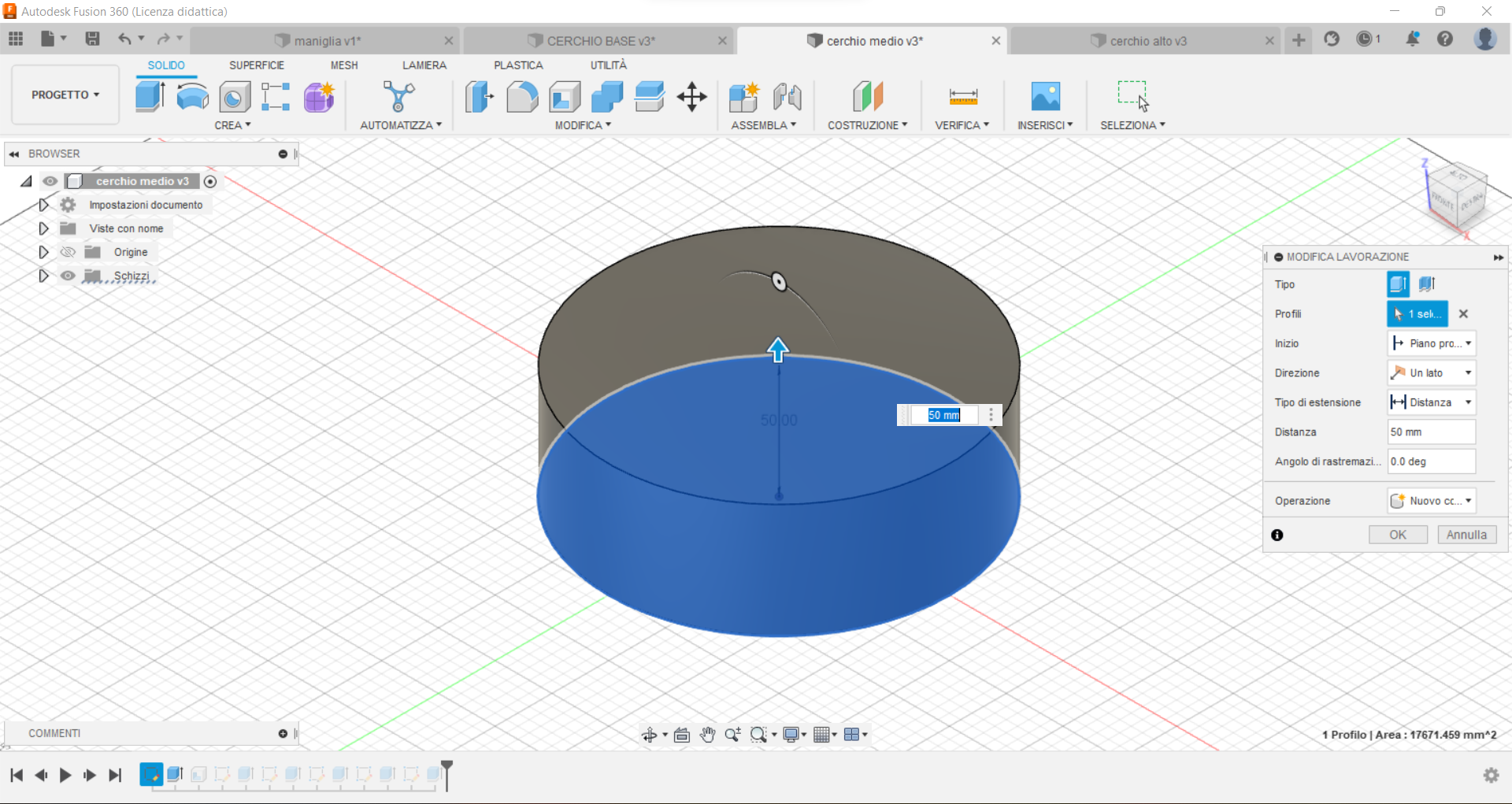The image size is (1512, 804).
Task: Select the Offset Face tool icon
Action: click(649, 96)
